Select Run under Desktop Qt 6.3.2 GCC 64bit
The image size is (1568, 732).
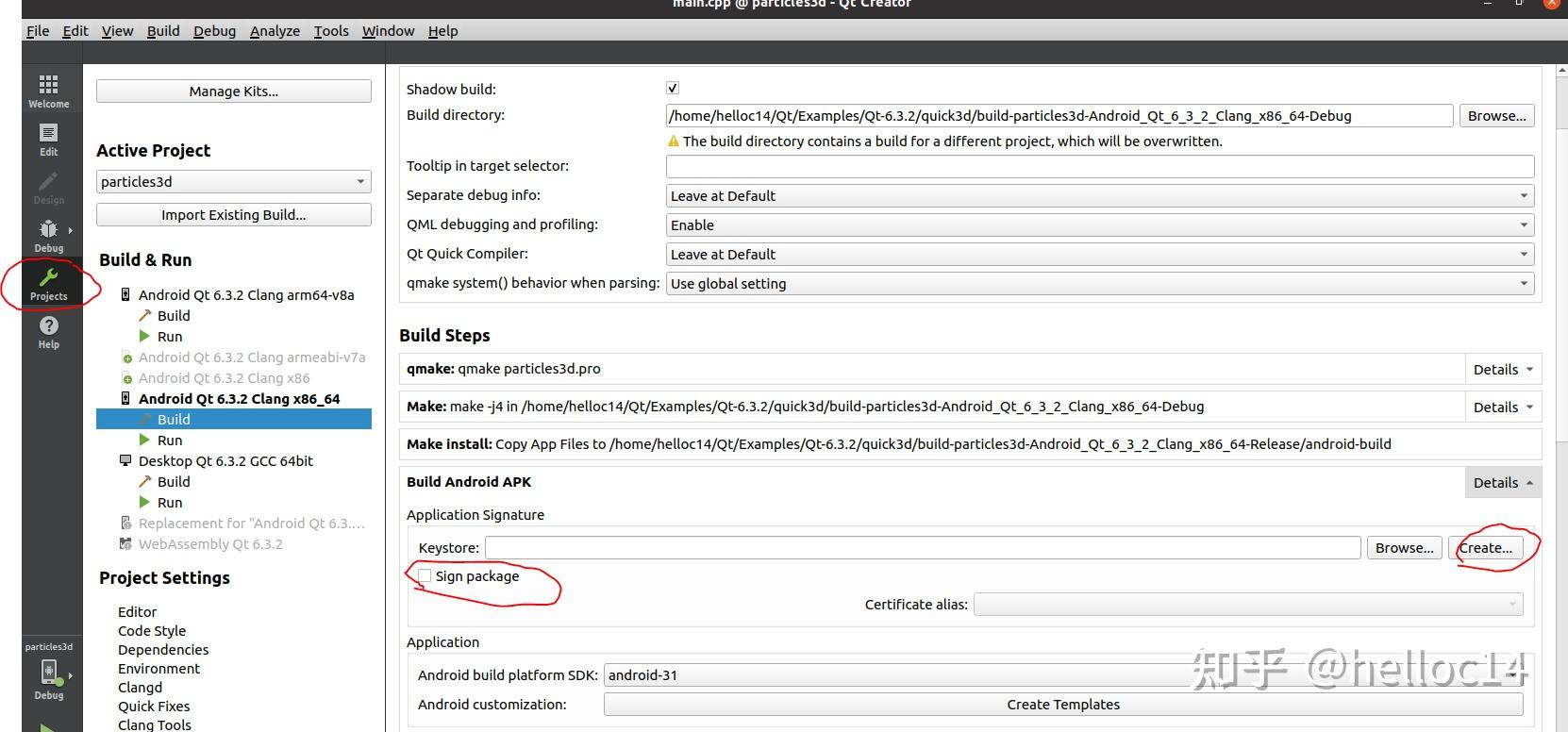click(170, 503)
